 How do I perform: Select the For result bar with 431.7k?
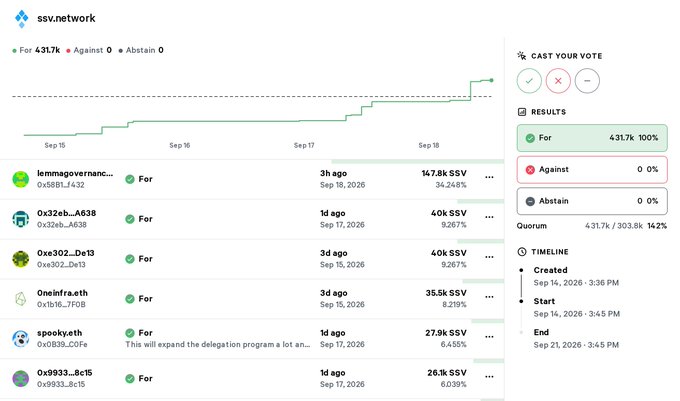coord(592,138)
